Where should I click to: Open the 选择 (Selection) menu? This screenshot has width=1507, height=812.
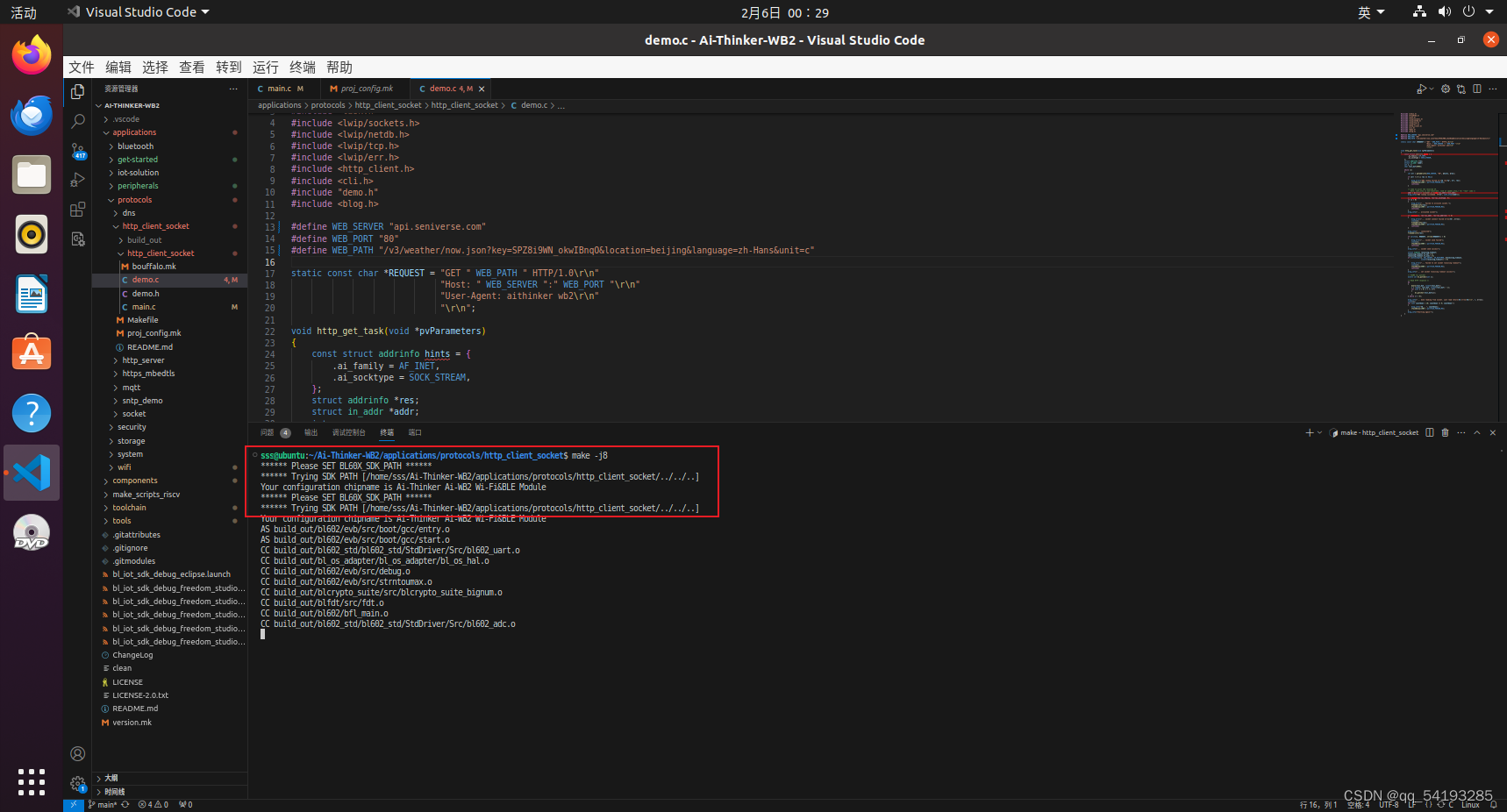(155, 68)
